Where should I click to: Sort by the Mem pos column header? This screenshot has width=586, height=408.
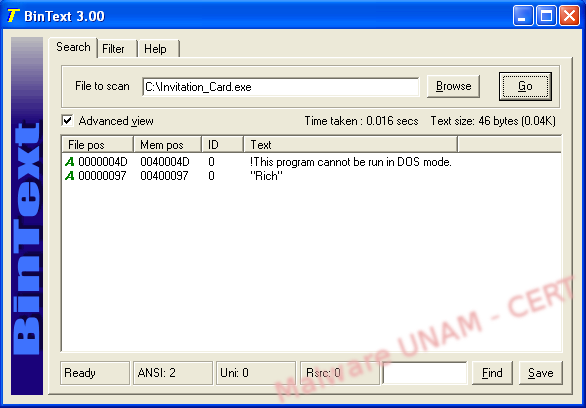[167, 145]
